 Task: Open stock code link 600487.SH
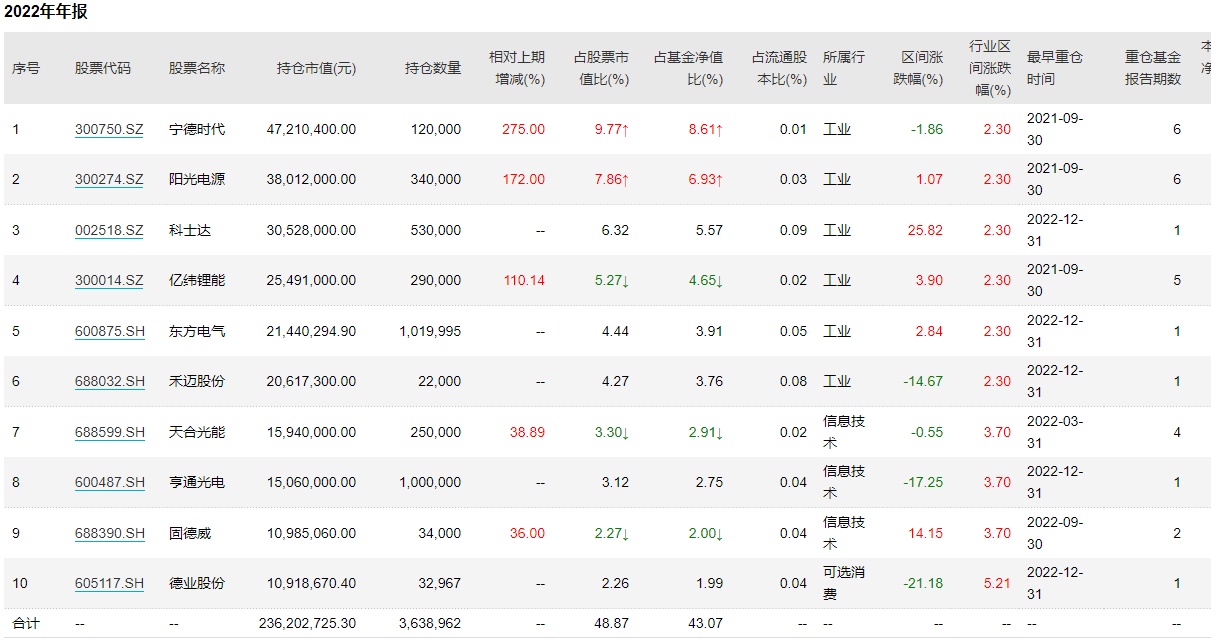[x=109, y=482]
